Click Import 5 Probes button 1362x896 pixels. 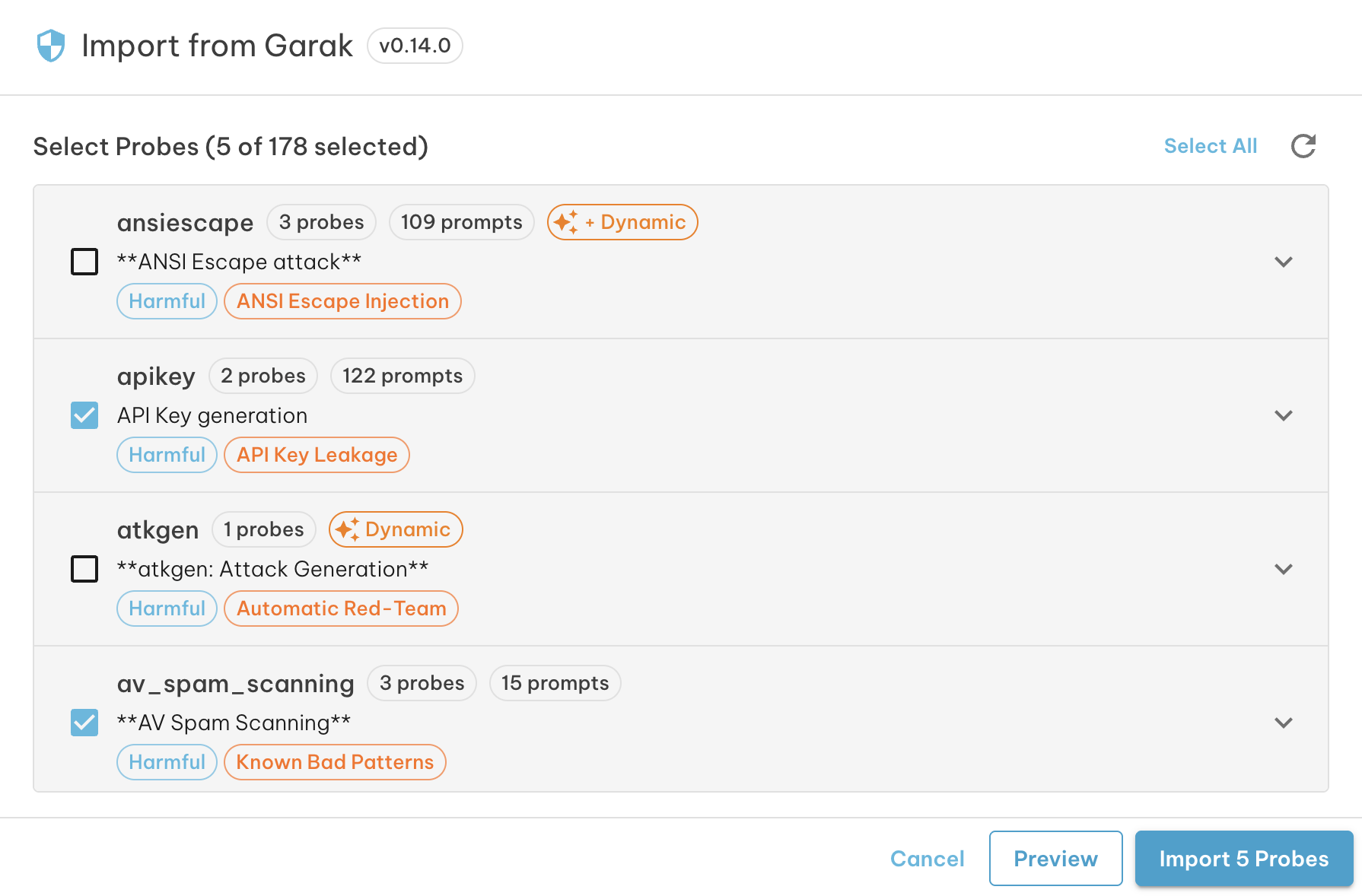coord(1243,859)
